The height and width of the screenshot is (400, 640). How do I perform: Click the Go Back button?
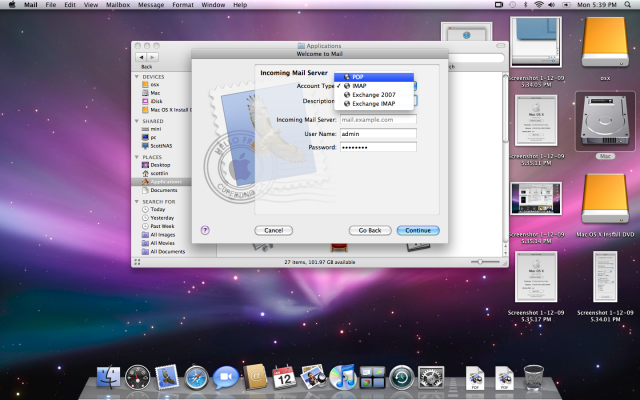(370, 230)
